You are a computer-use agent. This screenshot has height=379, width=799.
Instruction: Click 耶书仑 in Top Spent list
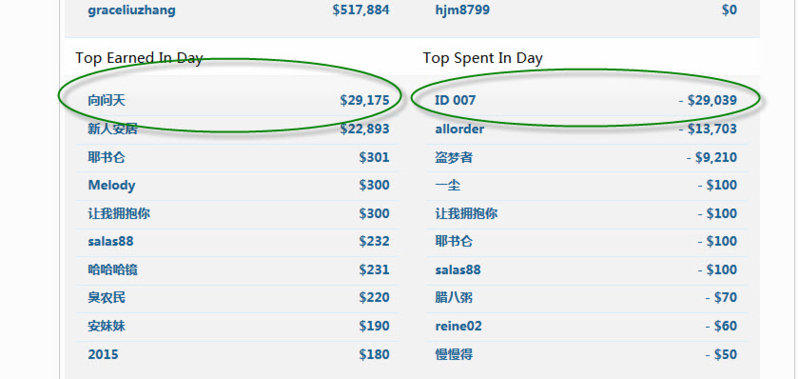453,241
